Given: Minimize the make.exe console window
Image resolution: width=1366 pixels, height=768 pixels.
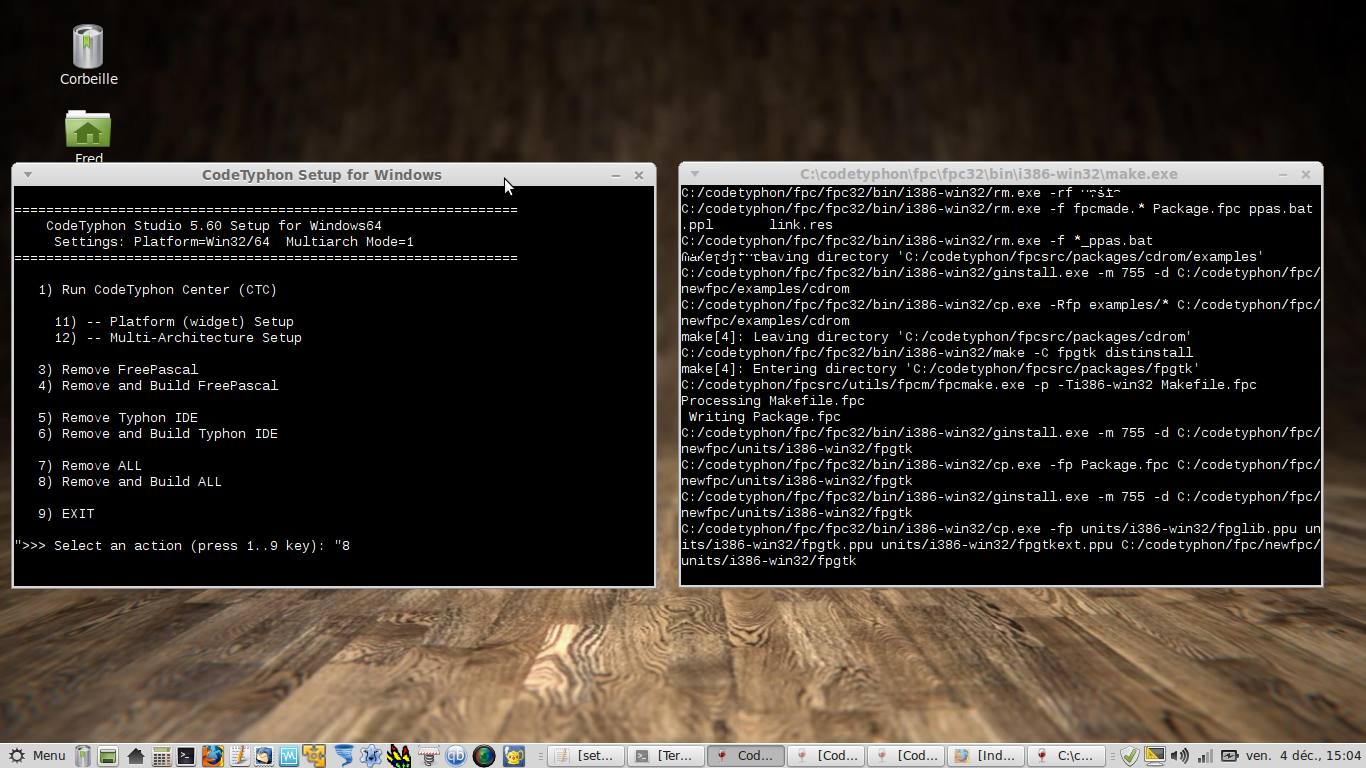Looking at the screenshot, I should click(x=1284, y=174).
